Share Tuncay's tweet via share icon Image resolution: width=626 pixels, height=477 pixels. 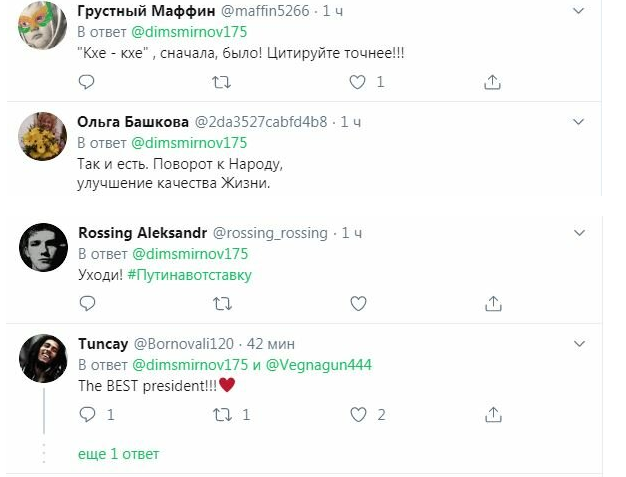(491, 413)
